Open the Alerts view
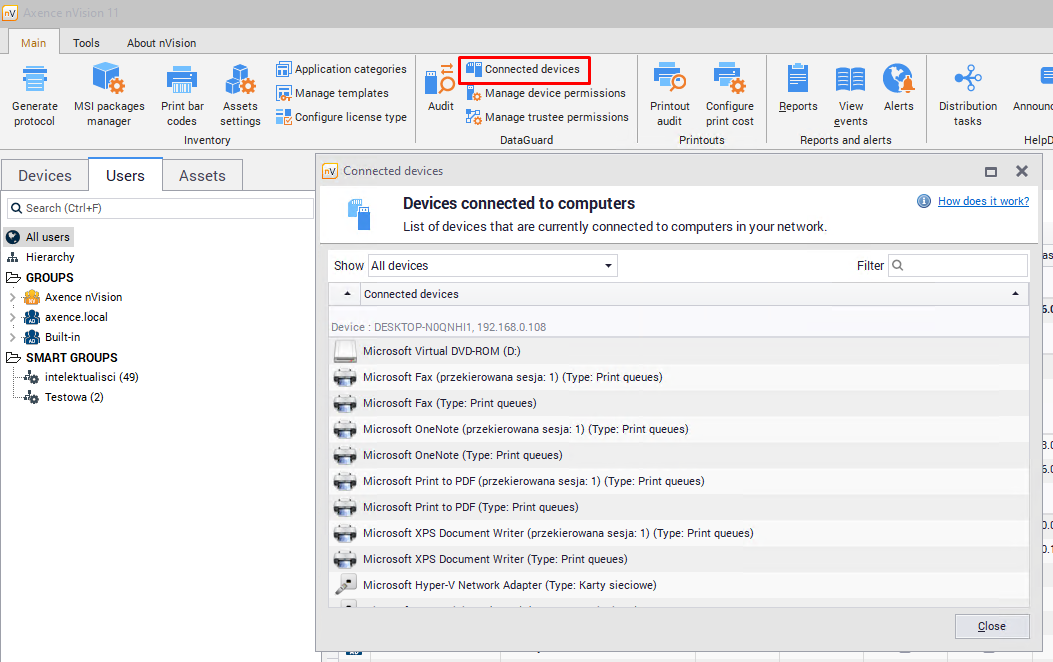 coord(898,80)
